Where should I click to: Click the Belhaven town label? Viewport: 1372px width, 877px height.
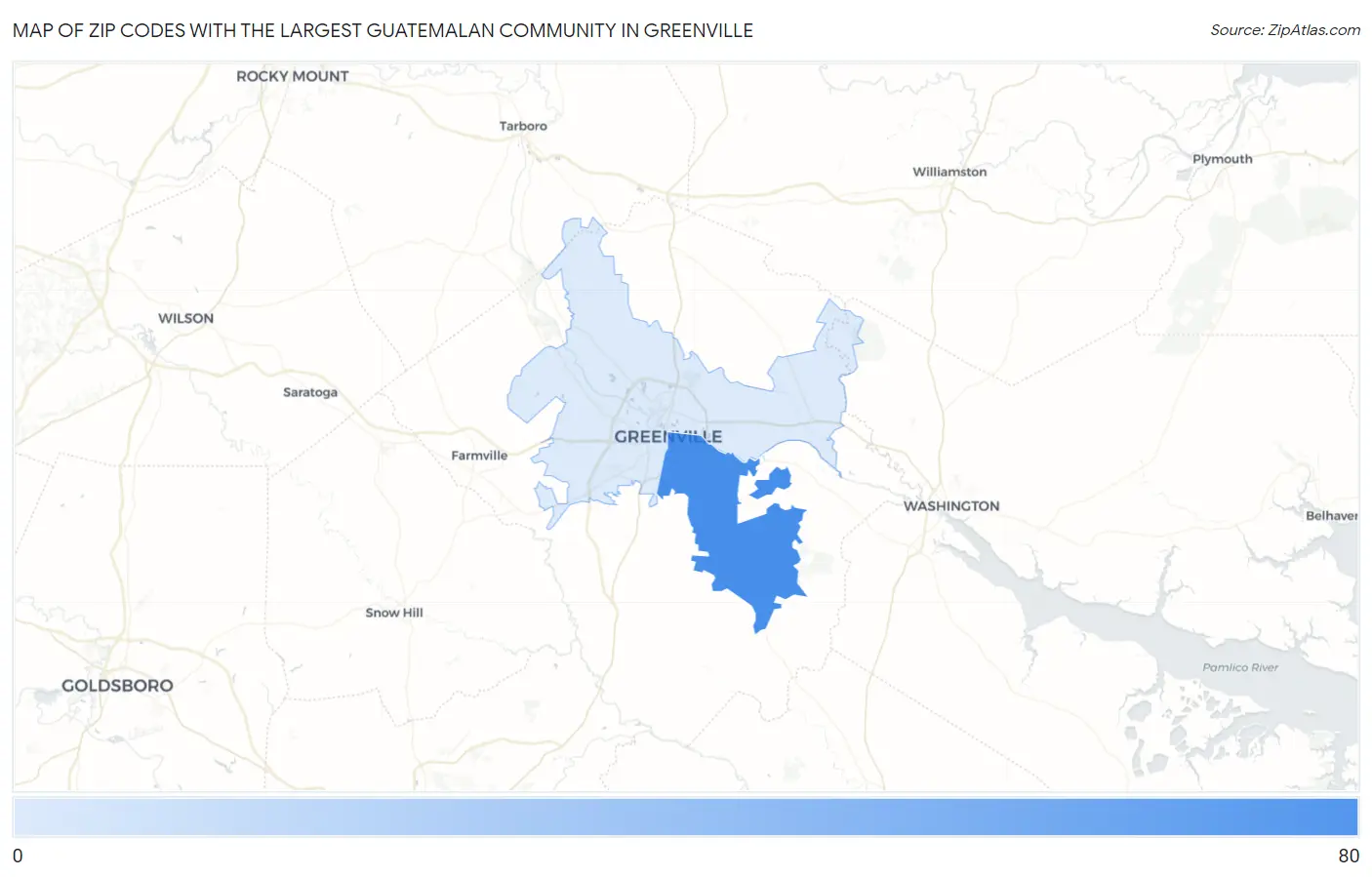[x=1332, y=516]
